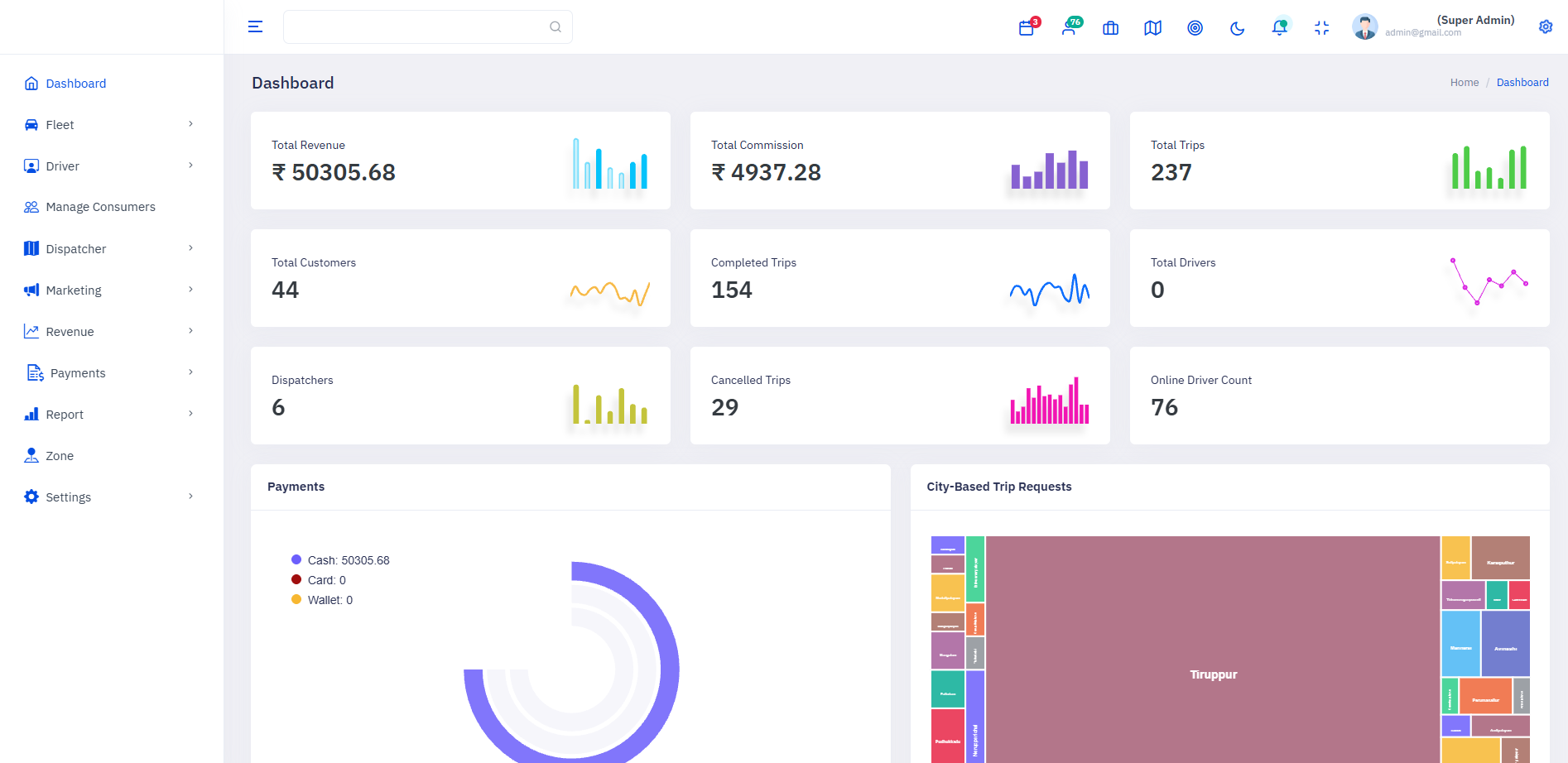Expand the Revenue menu chevron

coord(190,331)
